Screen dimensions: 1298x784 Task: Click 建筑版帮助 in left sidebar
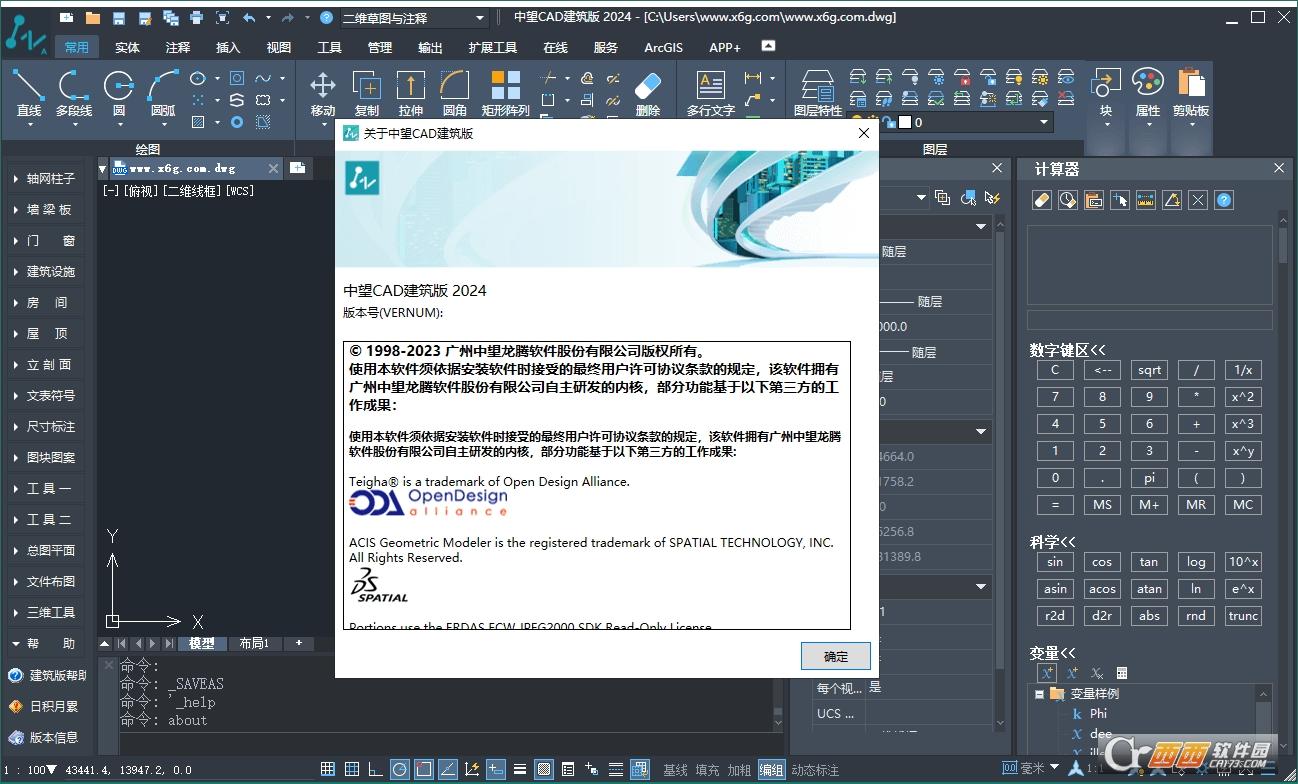47,675
